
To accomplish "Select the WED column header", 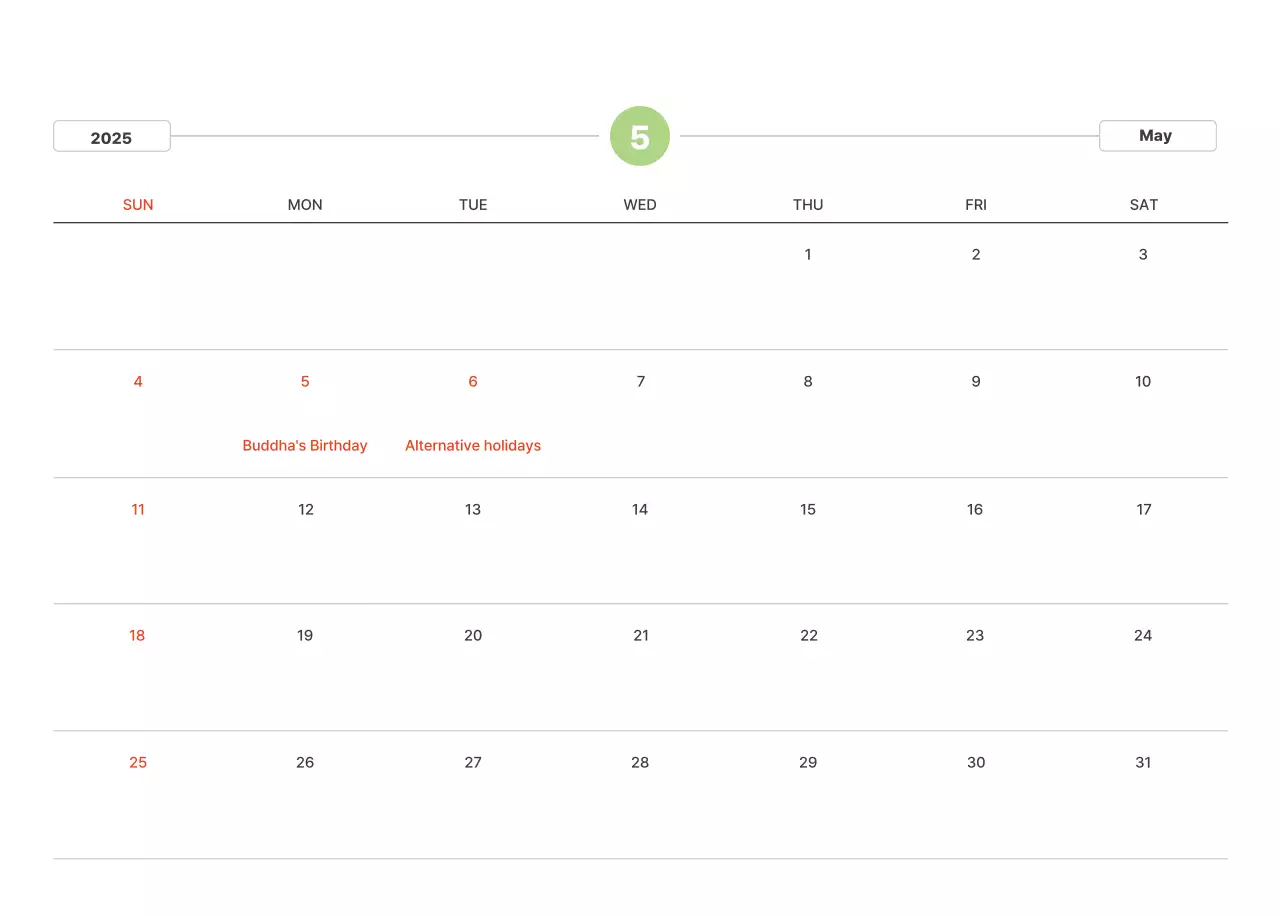I will 640,205.
